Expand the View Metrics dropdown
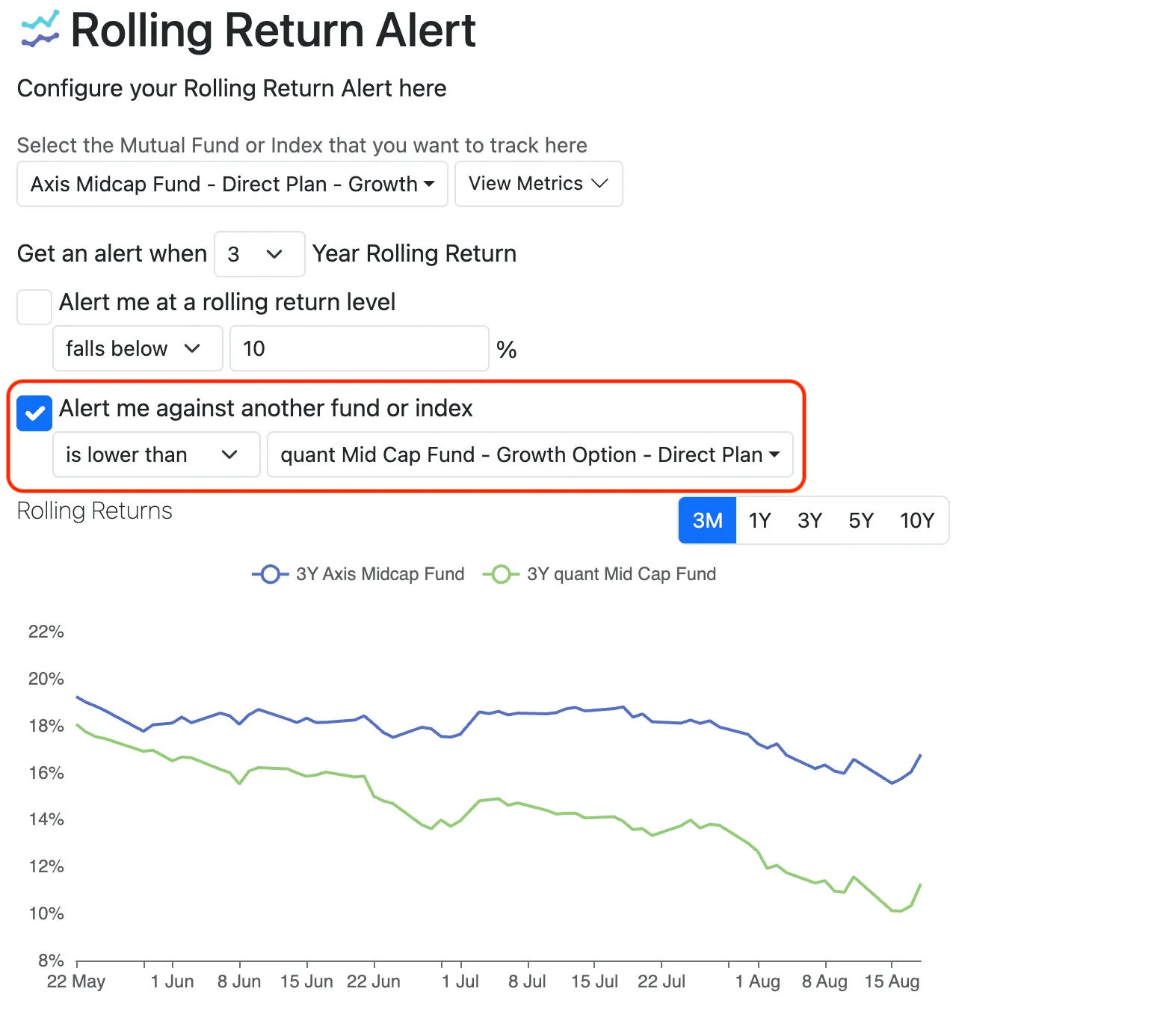This screenshot has width=1172, height=1036. [x=538, y=184]
